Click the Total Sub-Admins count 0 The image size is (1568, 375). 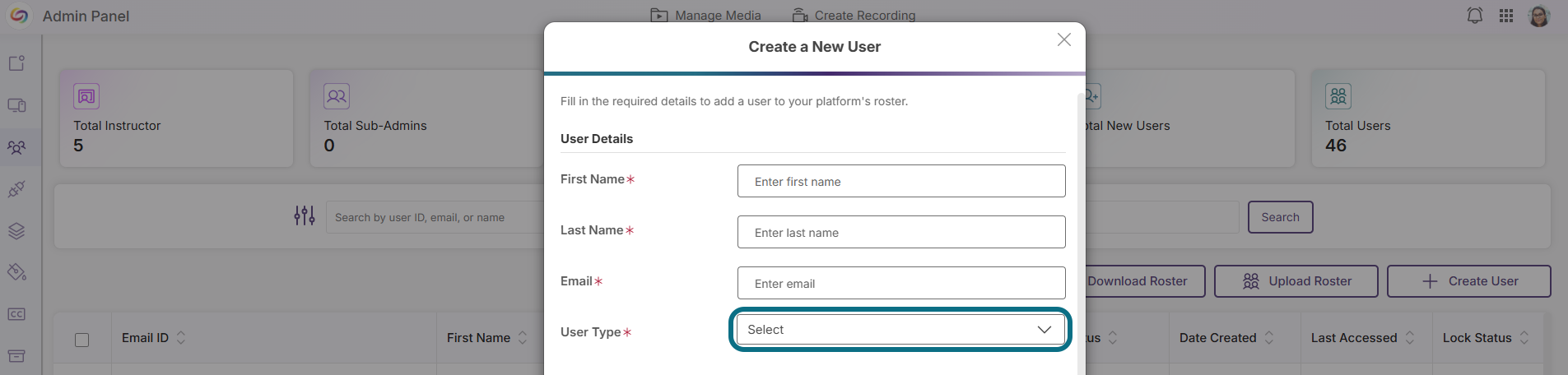tap(329, 146)
